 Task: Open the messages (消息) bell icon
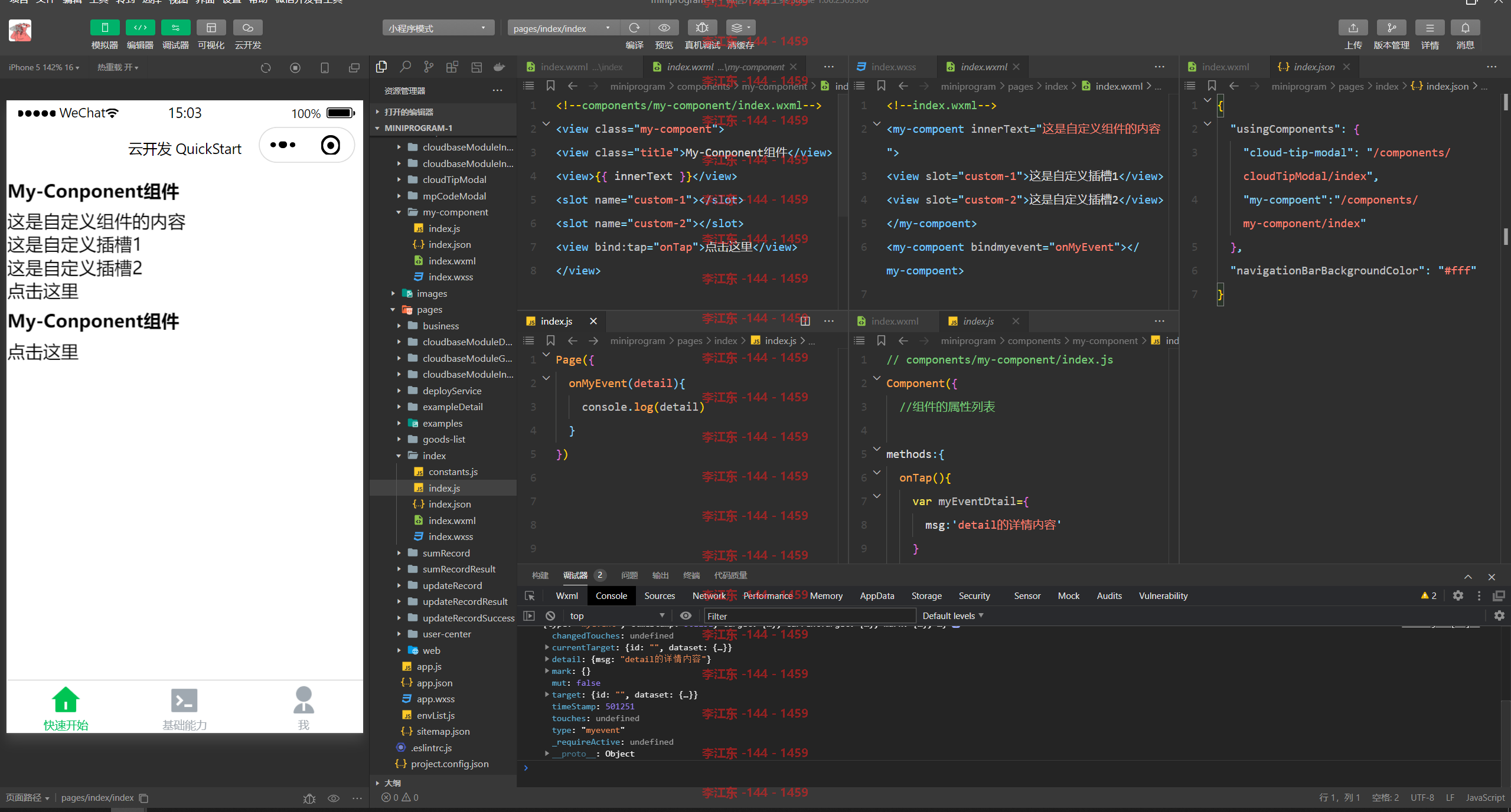click(x=1465, y=28)
